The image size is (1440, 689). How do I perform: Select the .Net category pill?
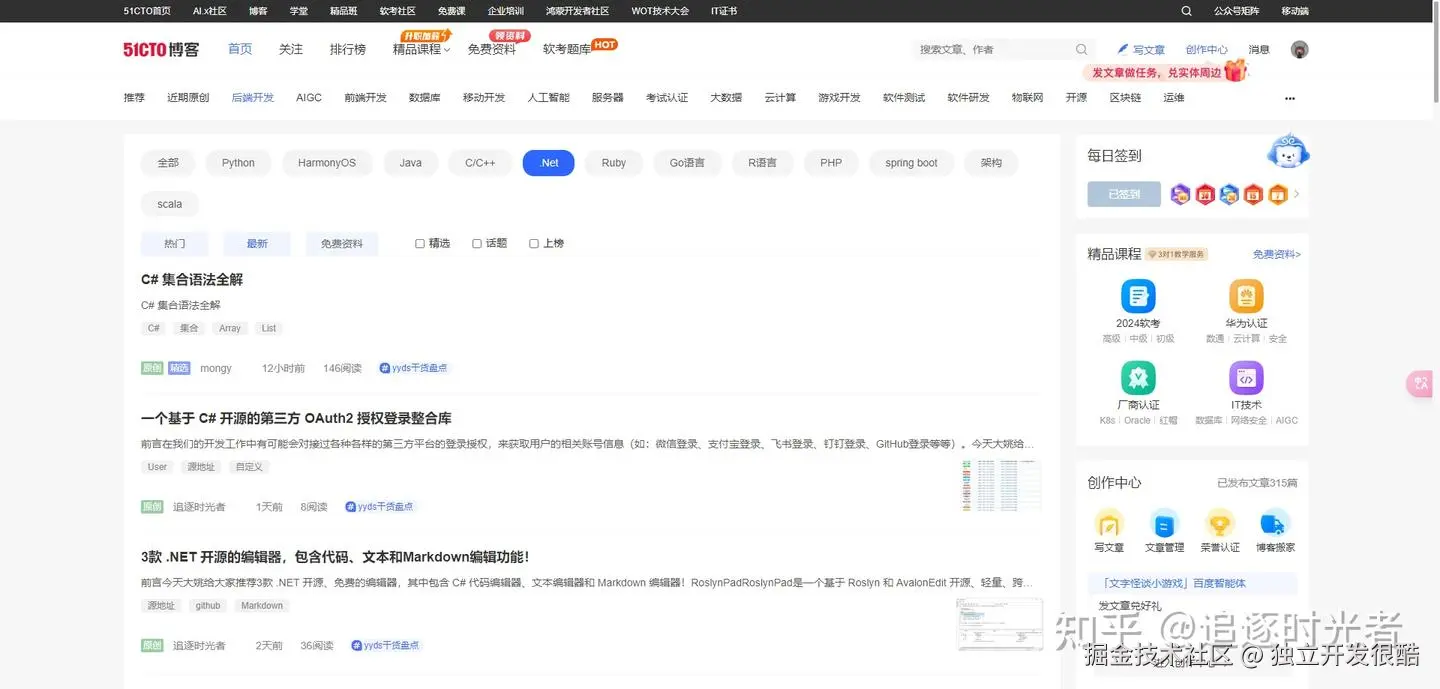click(x=549, y=163)
